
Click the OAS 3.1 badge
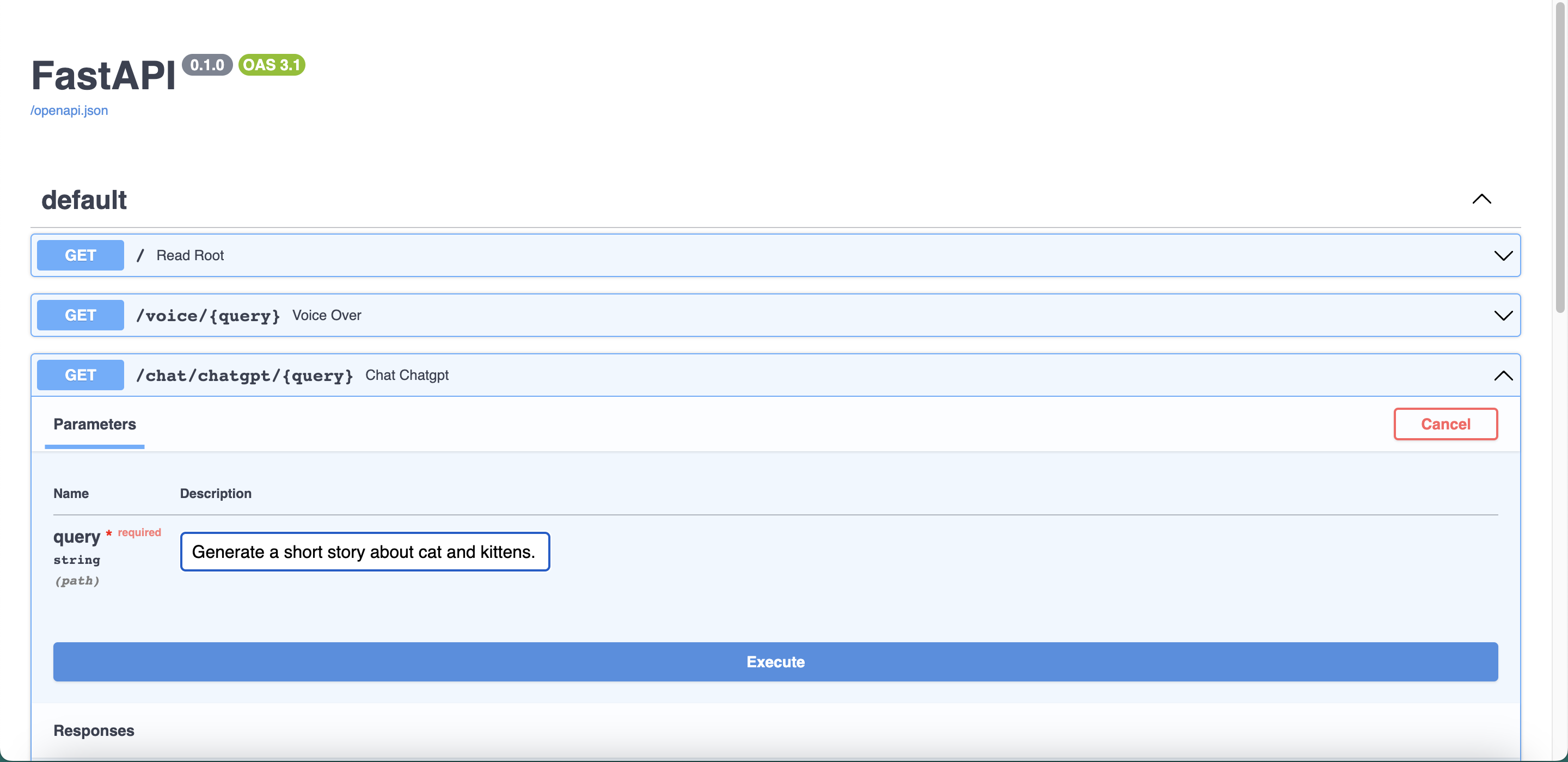point(272,65)
